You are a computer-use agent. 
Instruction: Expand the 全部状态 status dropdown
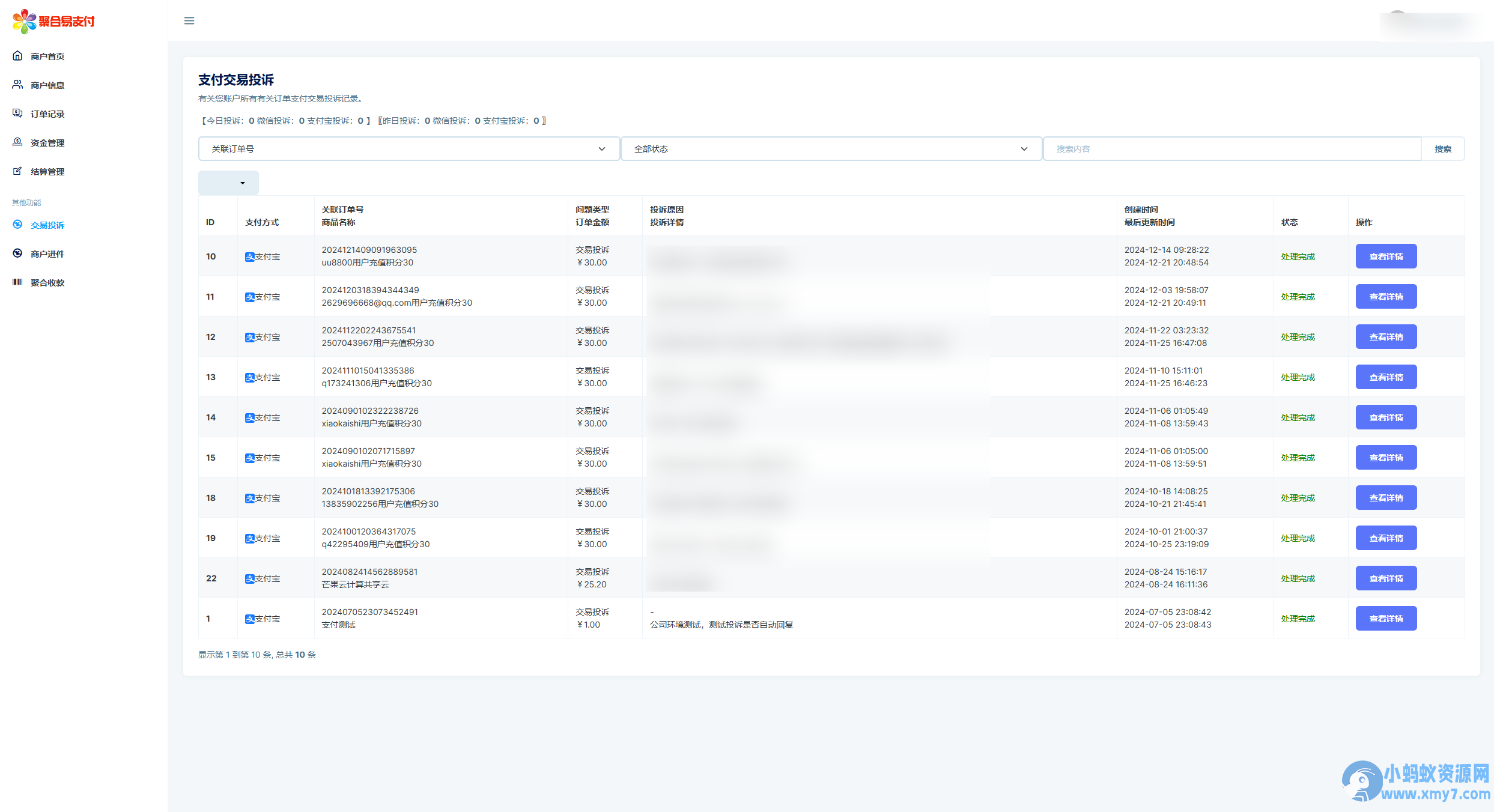pos(831,149)
